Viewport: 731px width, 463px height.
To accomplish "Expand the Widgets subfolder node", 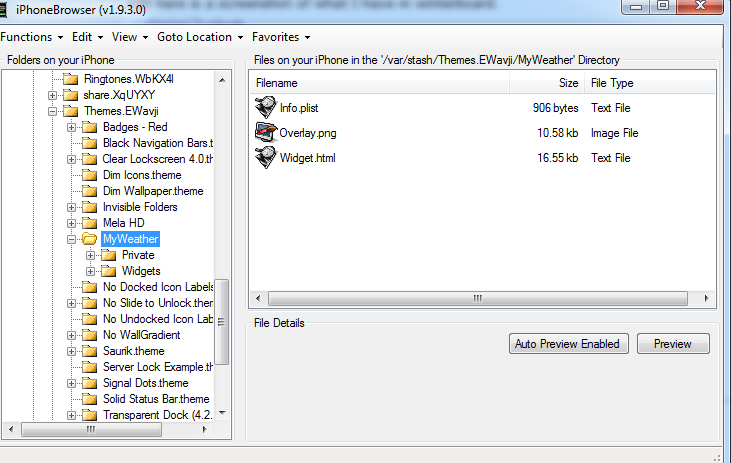I will tap(90, 271).
